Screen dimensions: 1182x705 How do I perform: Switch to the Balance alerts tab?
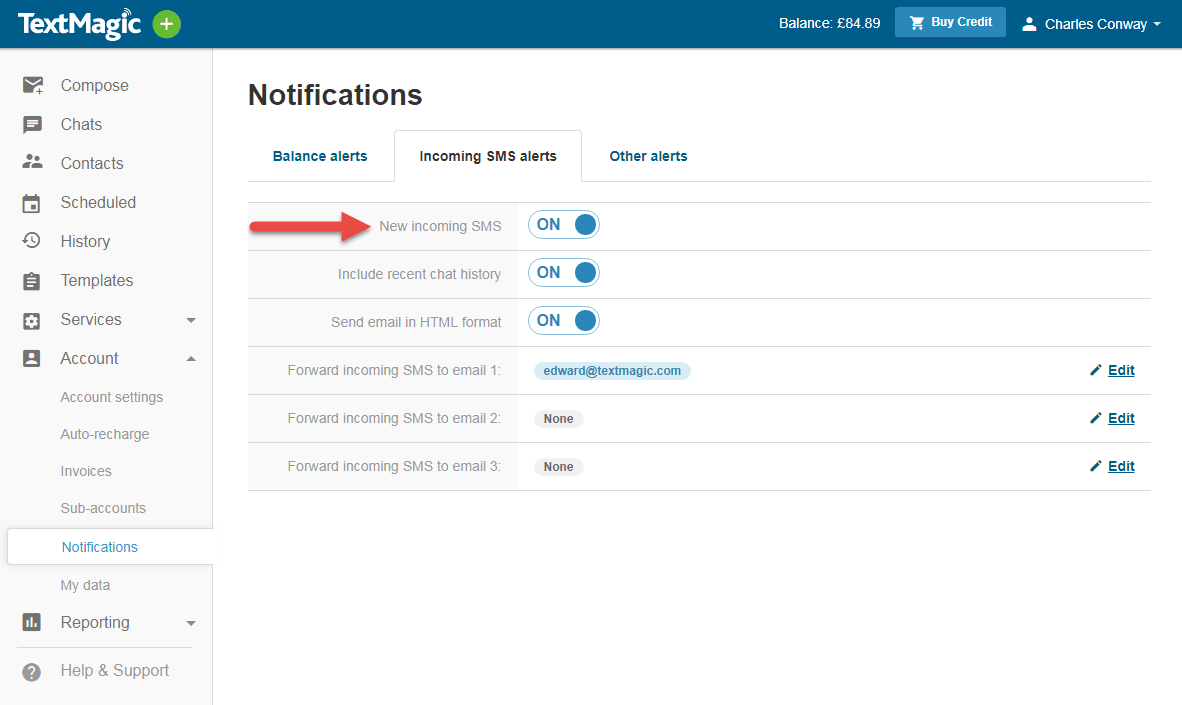click(x=319, y=156)
